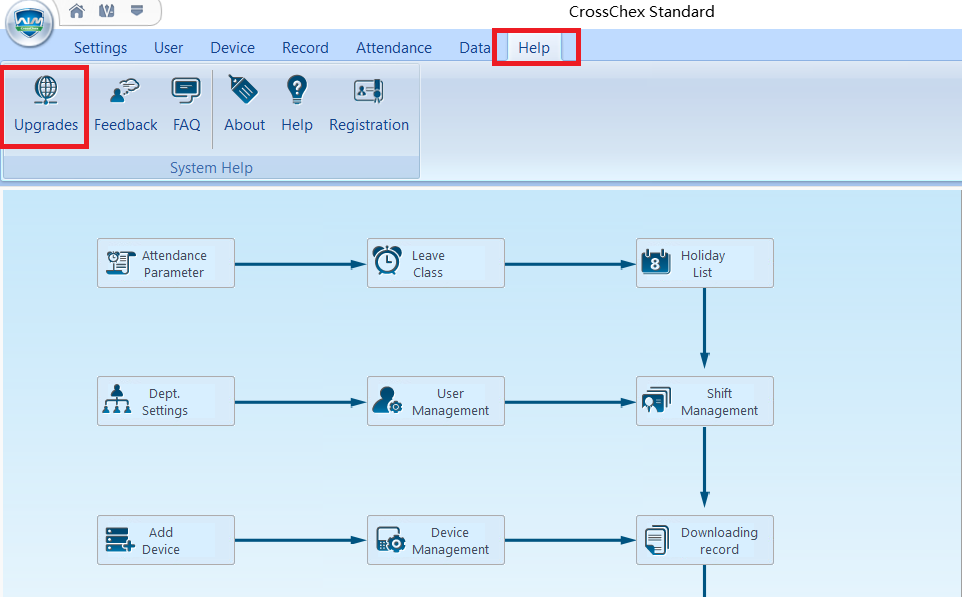962x597 pixels.
Task: Open Help question mark icon
Action: click(296, 91)
